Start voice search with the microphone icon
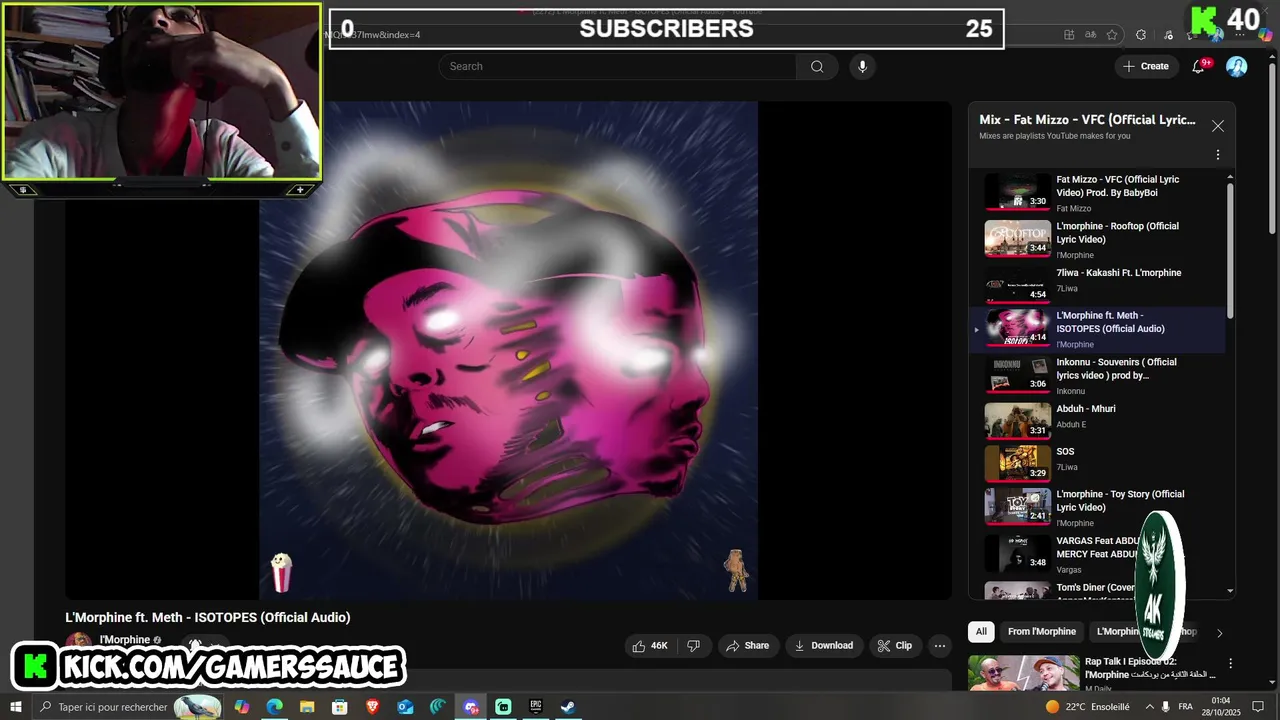The height and width of the screenshot is (720, 1280). point(862,67)
